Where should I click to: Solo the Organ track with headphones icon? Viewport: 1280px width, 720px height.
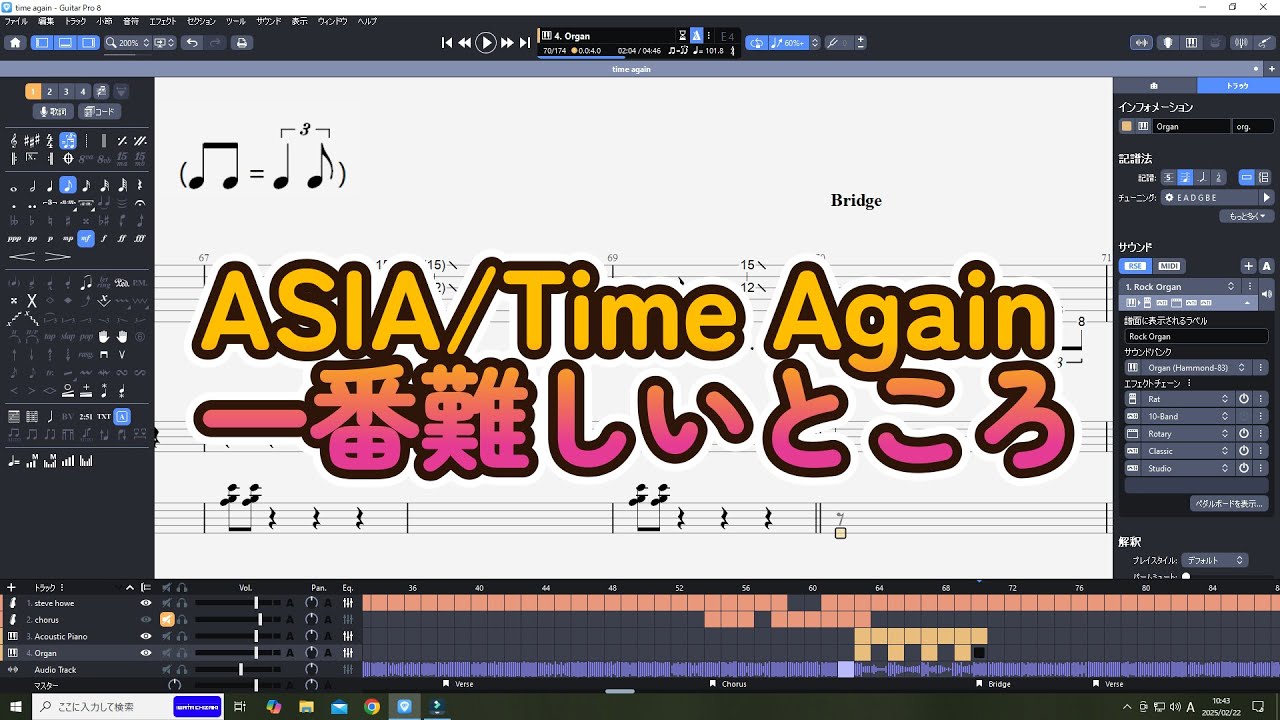[x=182, y=653]
